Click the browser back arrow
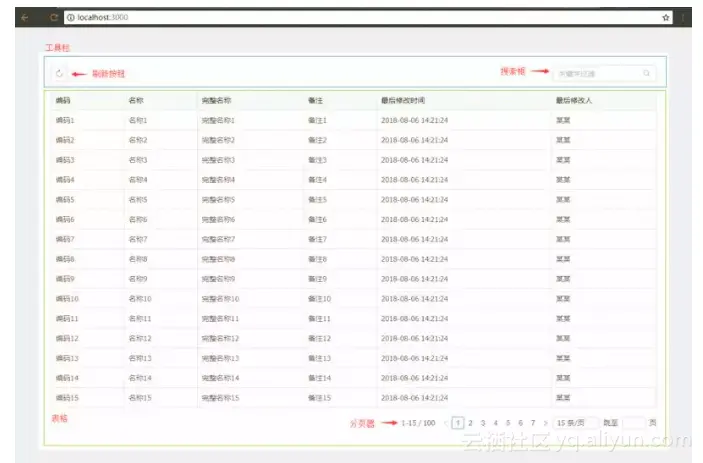 point(25,17)
